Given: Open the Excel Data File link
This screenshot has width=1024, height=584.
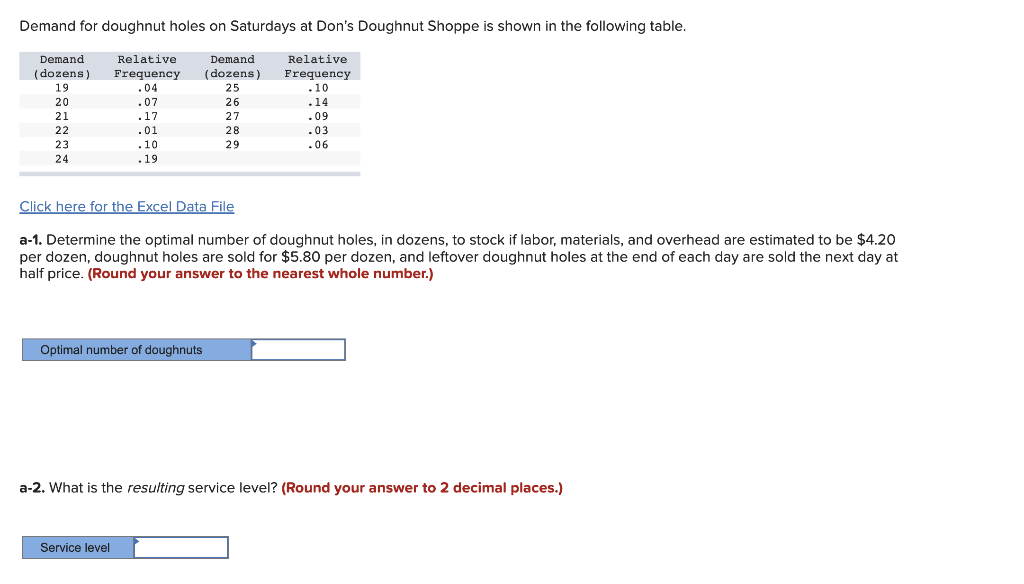Looking at the screenshot, I should click(x=126, y=206).
